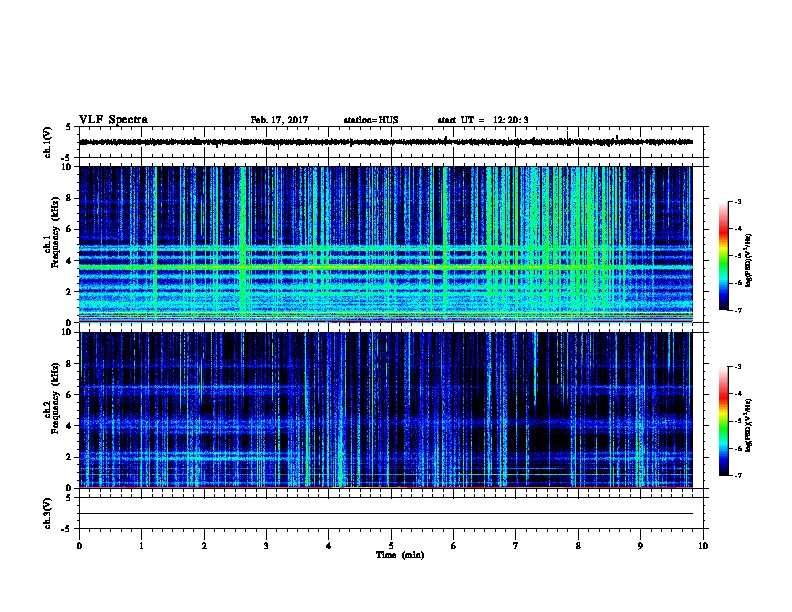Click the "6" kHz tick on ch.1 frequency axis
This screenshot has width=792, height=612.
70,229
